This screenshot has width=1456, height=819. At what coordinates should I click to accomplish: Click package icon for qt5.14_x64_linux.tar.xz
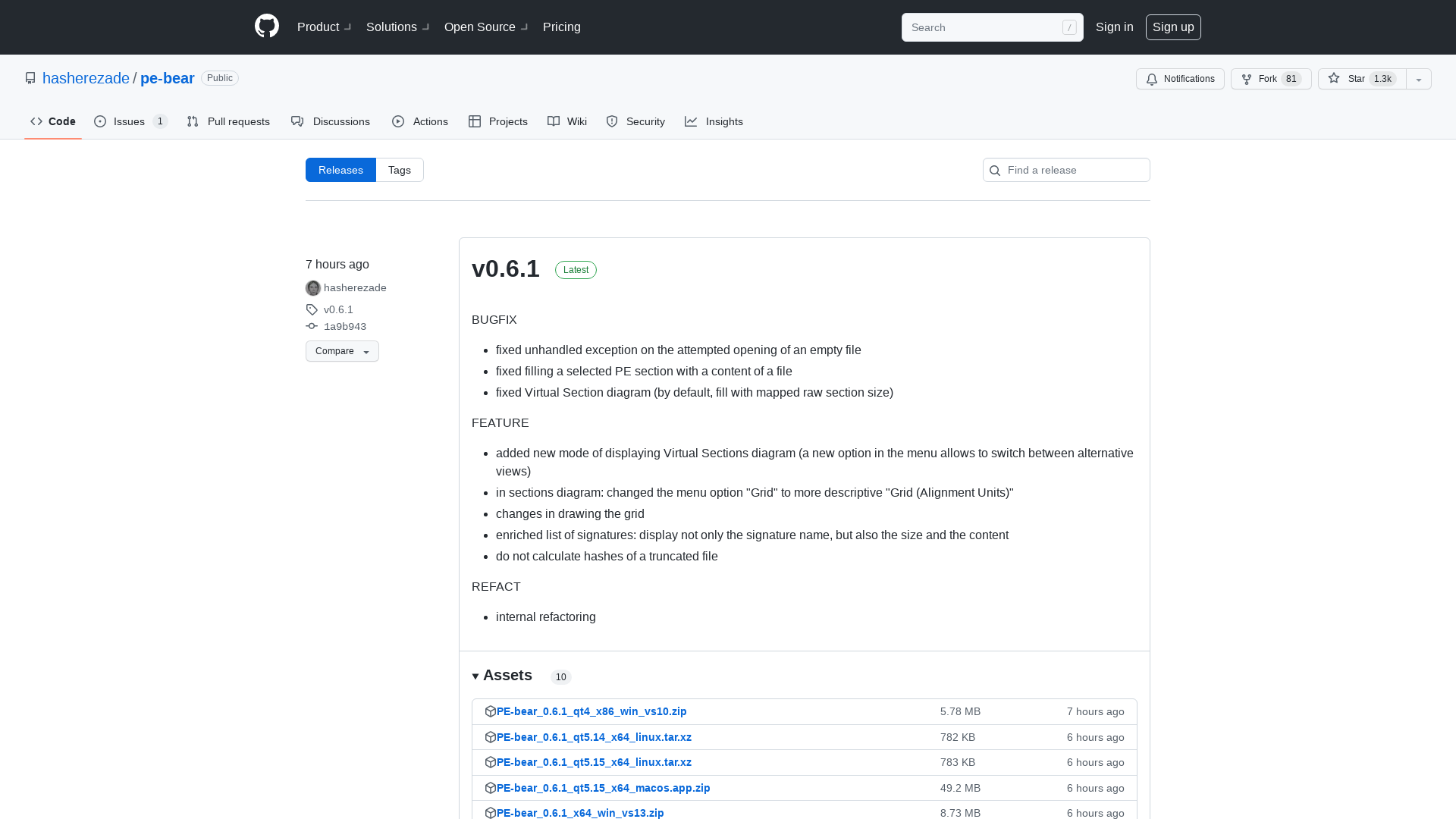pos(491,737)
